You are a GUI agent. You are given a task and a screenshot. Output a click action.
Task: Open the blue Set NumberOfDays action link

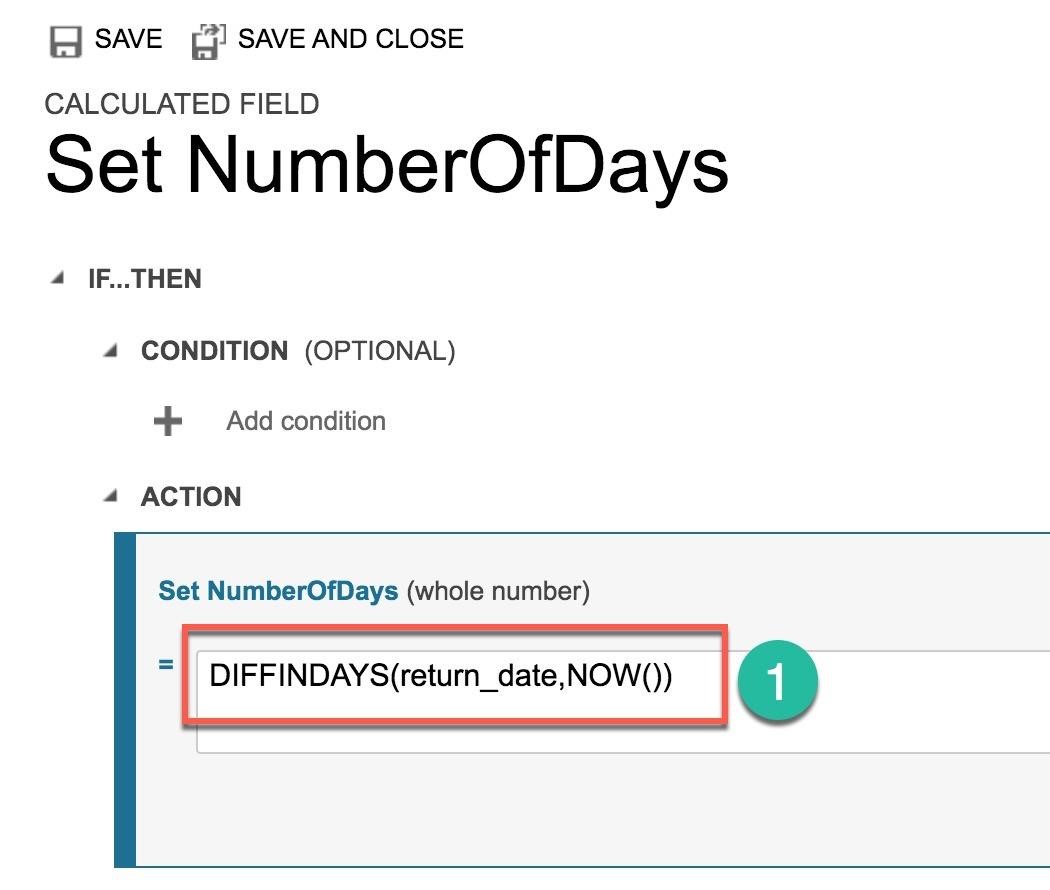(278, 591)
